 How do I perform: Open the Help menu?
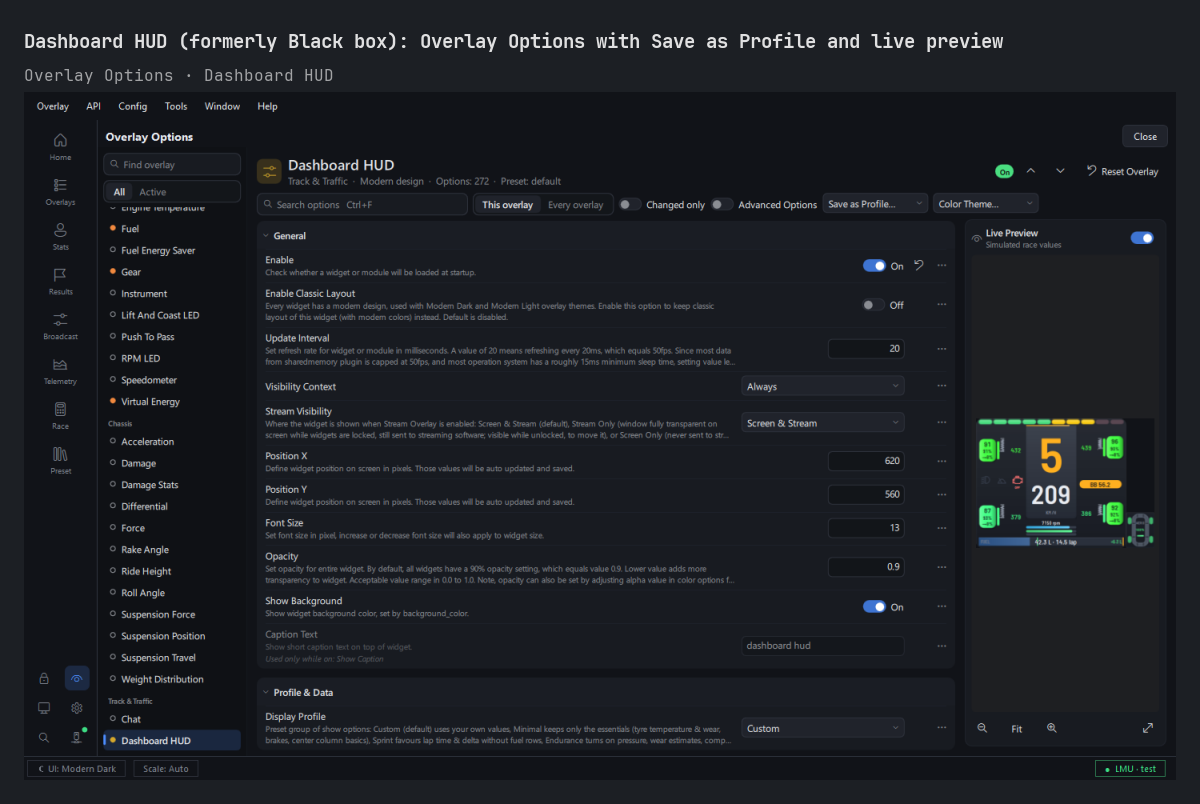[x=267, y=106]
